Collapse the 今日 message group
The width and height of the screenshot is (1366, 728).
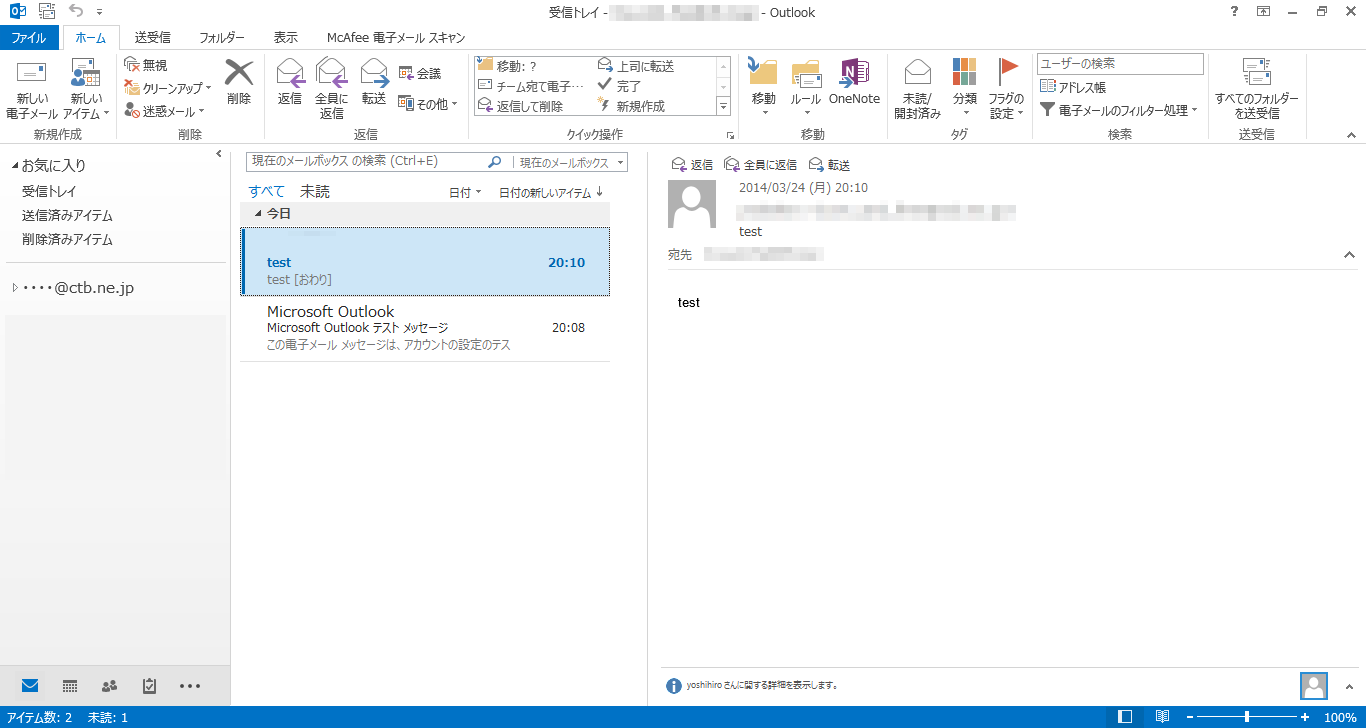coord(258,214)
